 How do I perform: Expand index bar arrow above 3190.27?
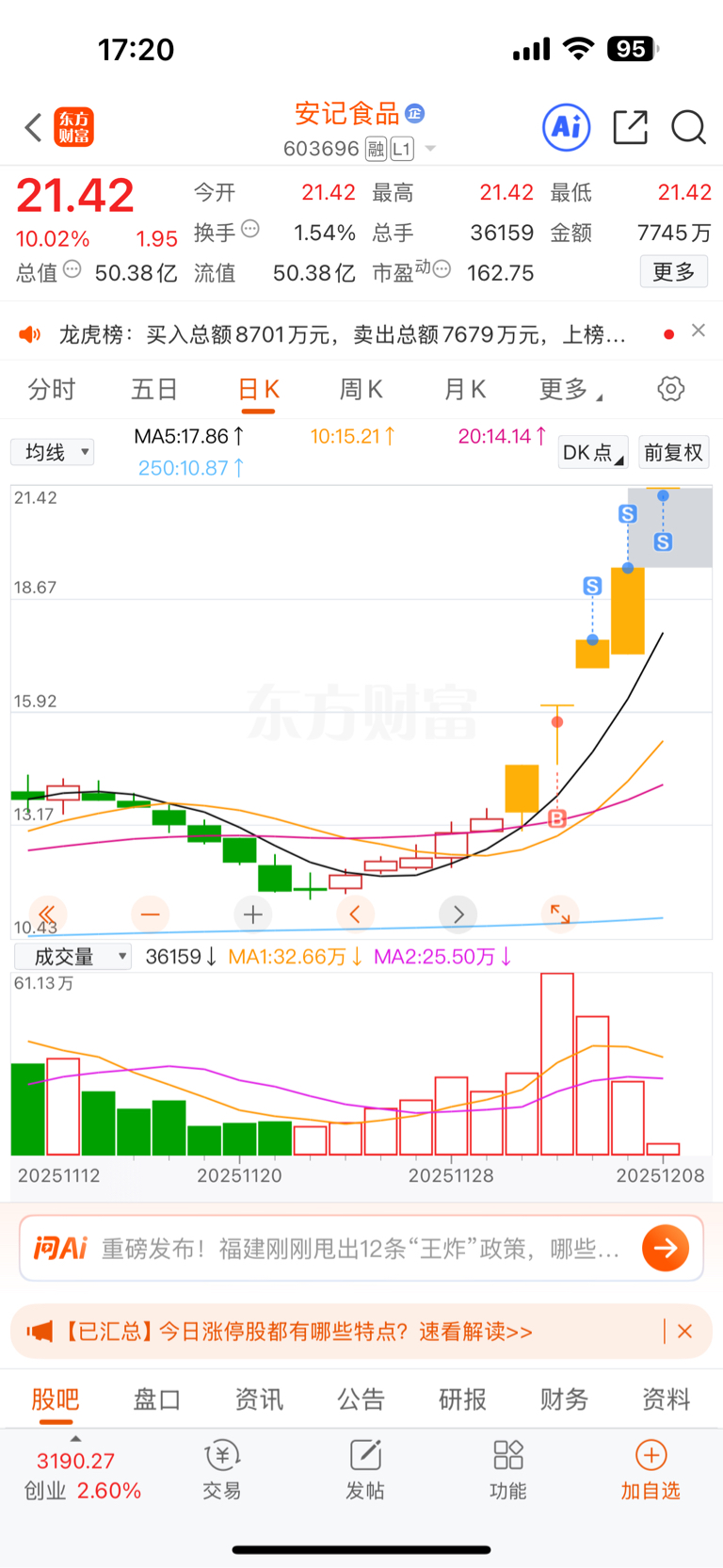[x=75, y=1438]
